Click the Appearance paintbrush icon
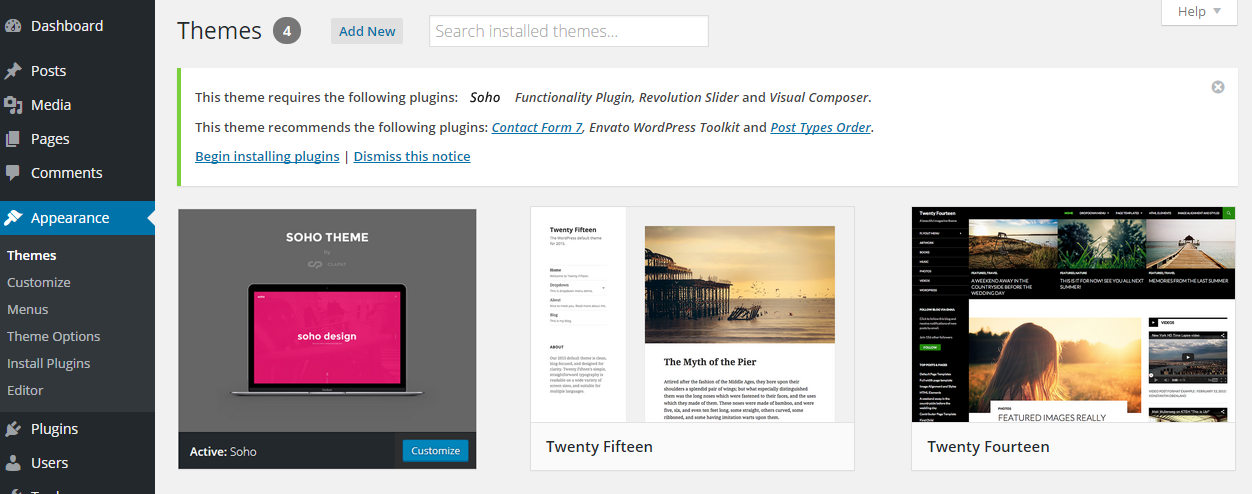Image resolution: width=1252 pixels, height=494 pixels. [13, 218]
